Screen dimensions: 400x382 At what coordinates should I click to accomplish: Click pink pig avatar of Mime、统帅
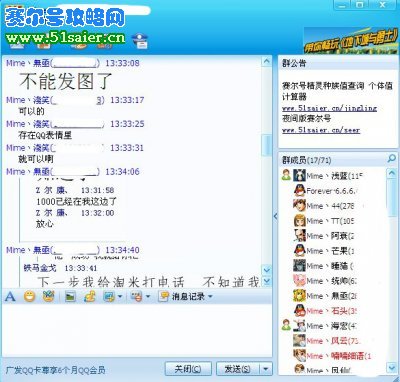pyautogui.click(x=299, y=280)
